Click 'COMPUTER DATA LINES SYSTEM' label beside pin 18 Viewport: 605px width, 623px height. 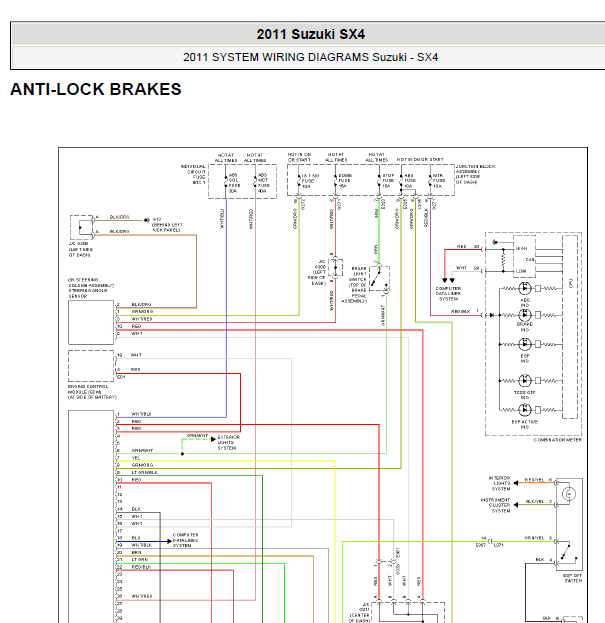(x=185, y=540)
